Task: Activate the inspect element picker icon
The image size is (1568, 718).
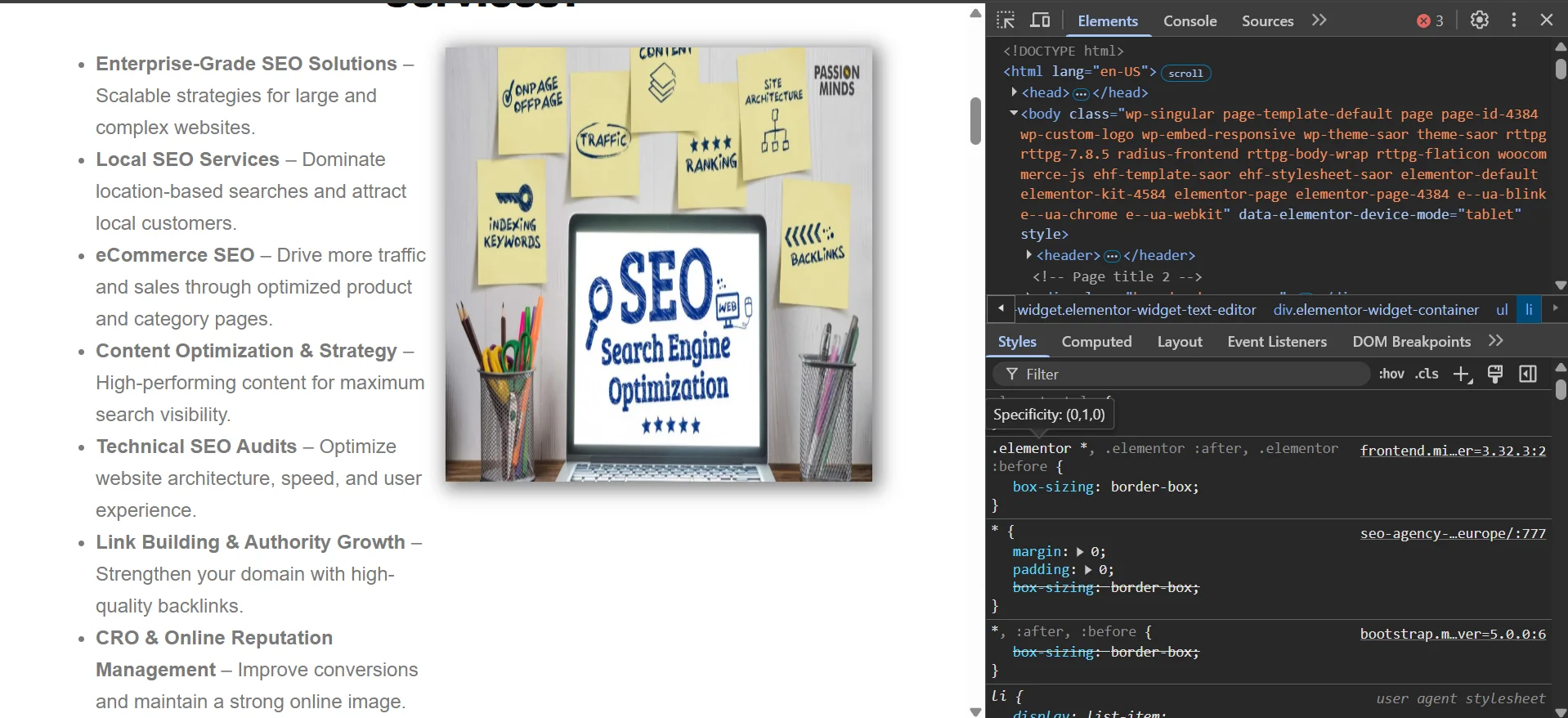Action: 1006,20
